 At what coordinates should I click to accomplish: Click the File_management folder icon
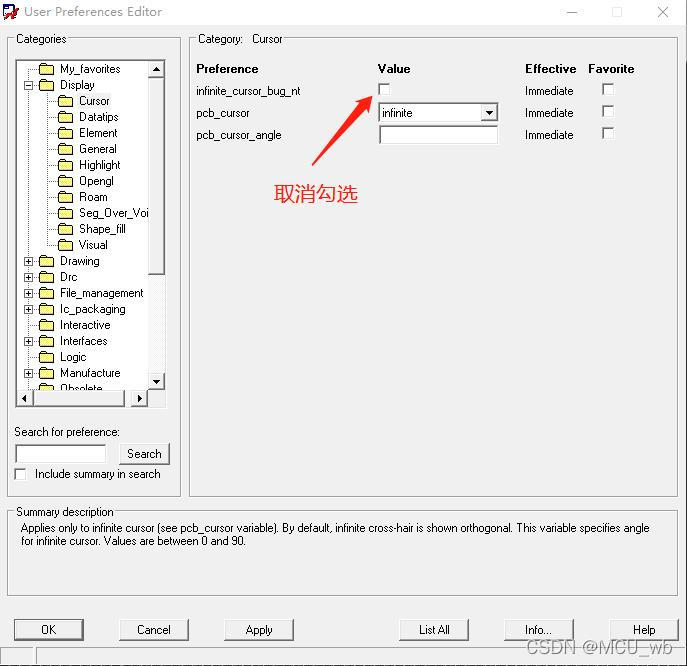(46, 293)
